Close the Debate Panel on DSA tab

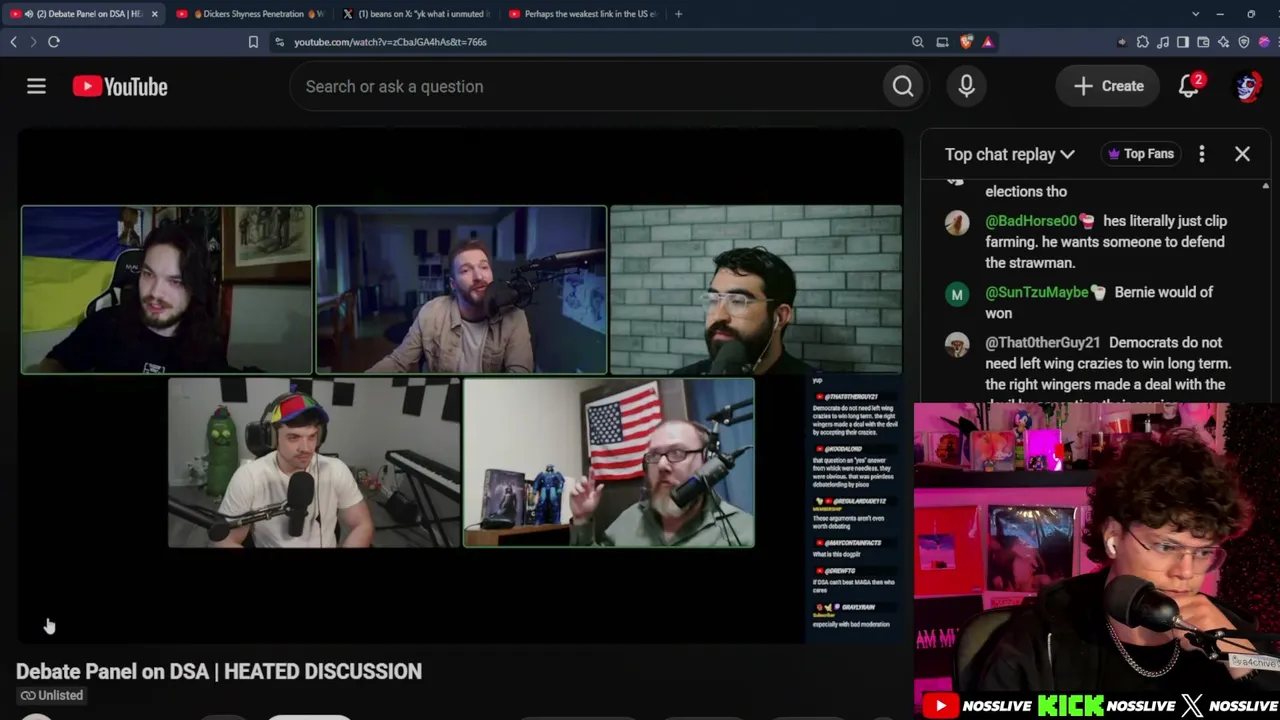pyautogui.click(x=154, y=14)
